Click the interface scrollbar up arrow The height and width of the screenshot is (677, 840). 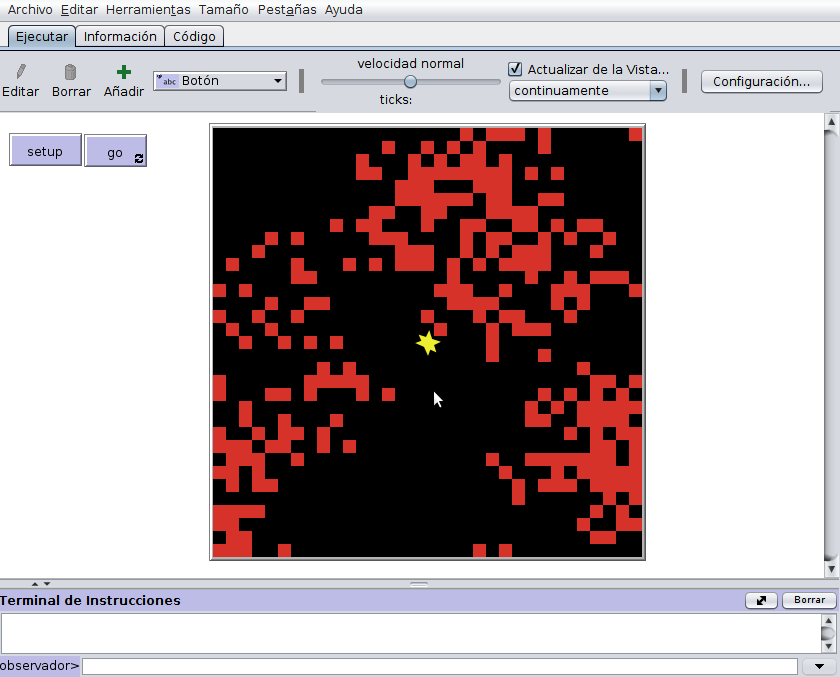[831, 122]
